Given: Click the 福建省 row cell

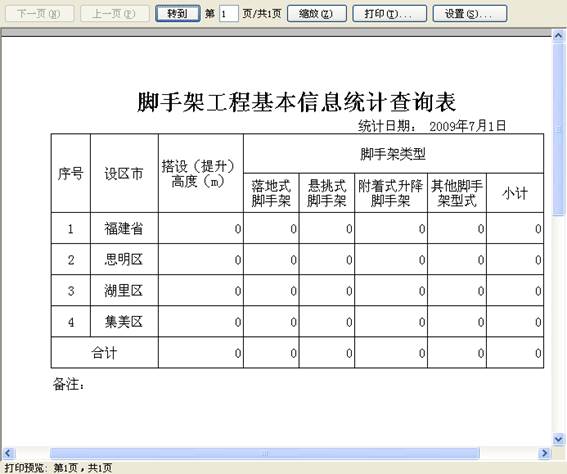Looking at the screenshot, I should click(124, 229).
